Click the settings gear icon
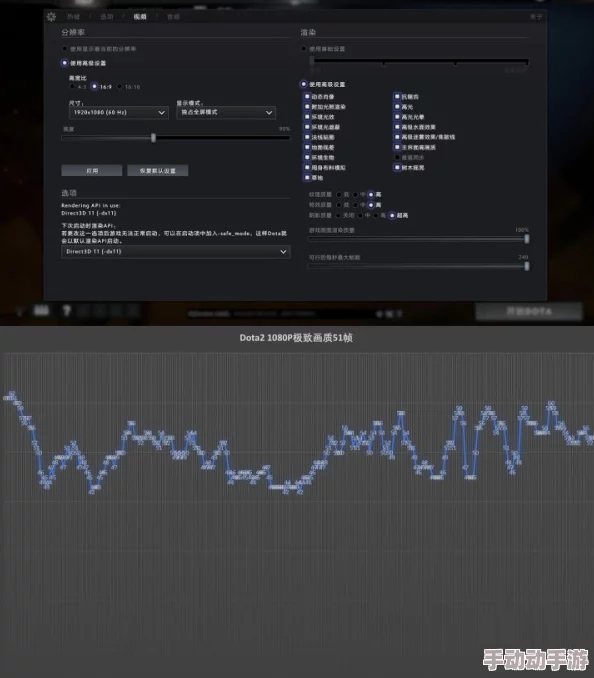Image resolution: width=594 pixels, height=678 pixels. (x=51, y=17)
